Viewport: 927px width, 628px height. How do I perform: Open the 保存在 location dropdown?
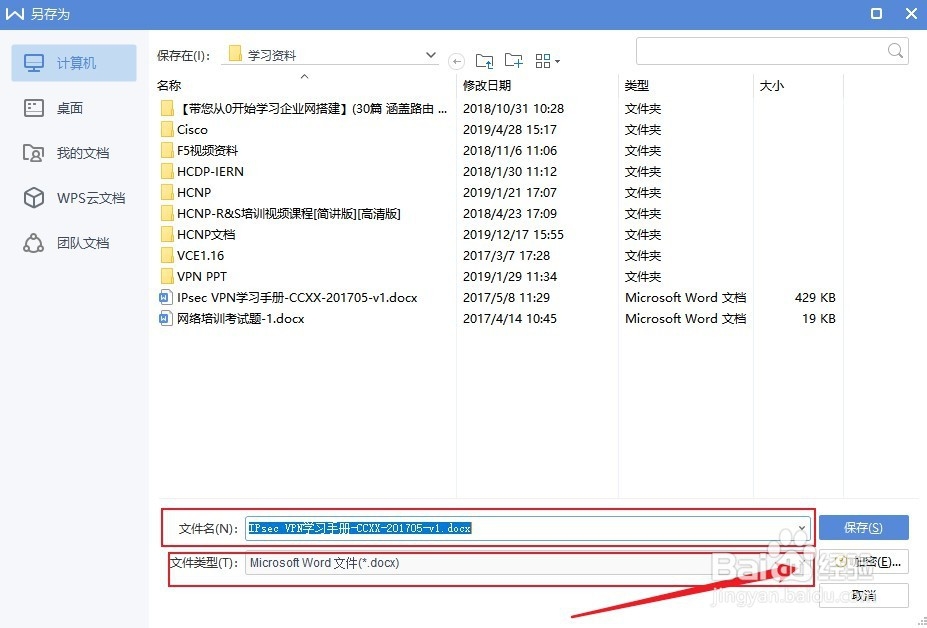point(430,55)
